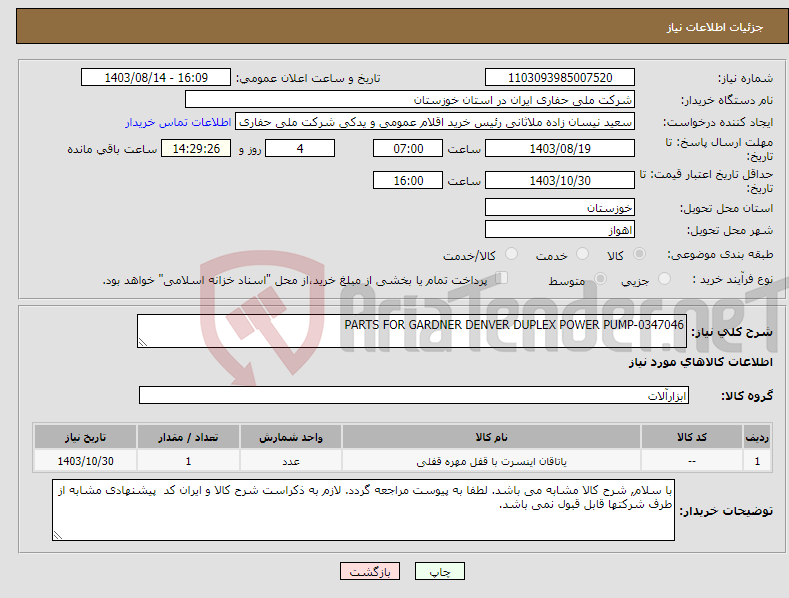Click the شماره نیاز number field

click(x=560, y=78)
